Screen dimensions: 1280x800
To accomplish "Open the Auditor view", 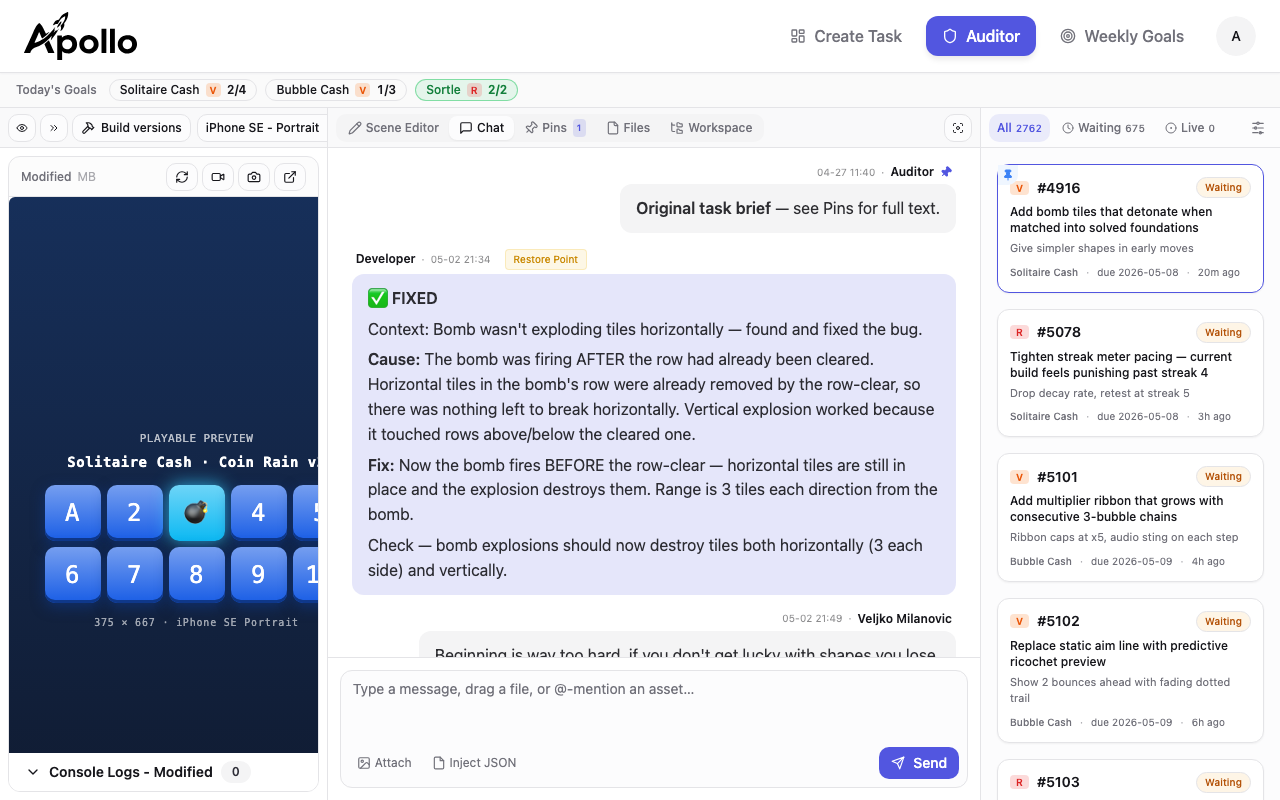I will tap(981, 36).
